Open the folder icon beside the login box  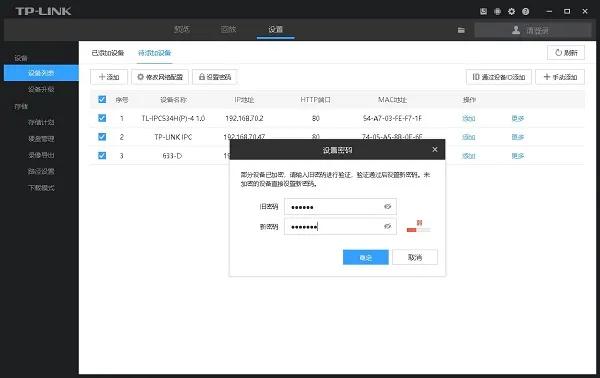pos(461,30)
